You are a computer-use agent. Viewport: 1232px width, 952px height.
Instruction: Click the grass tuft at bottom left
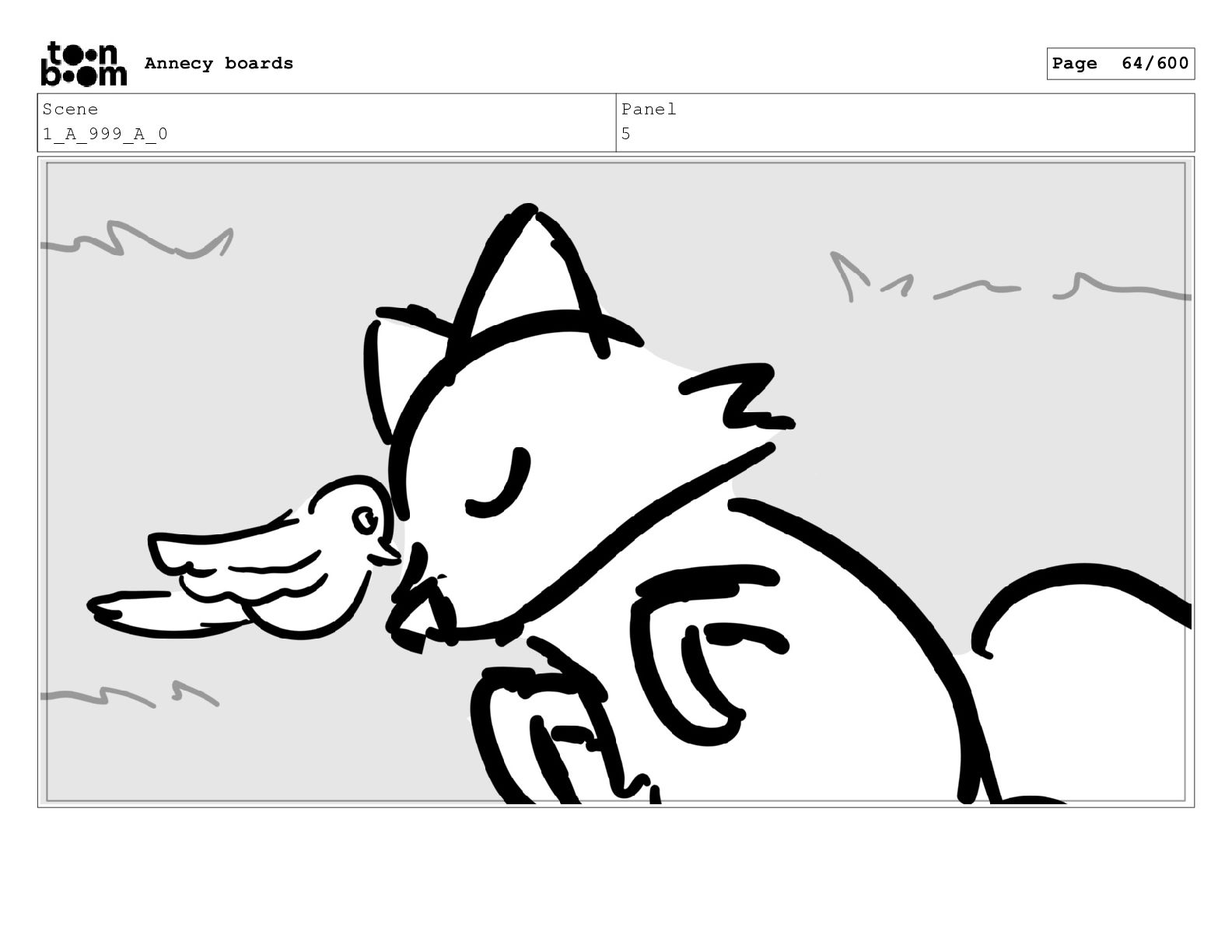coord(129,694)
